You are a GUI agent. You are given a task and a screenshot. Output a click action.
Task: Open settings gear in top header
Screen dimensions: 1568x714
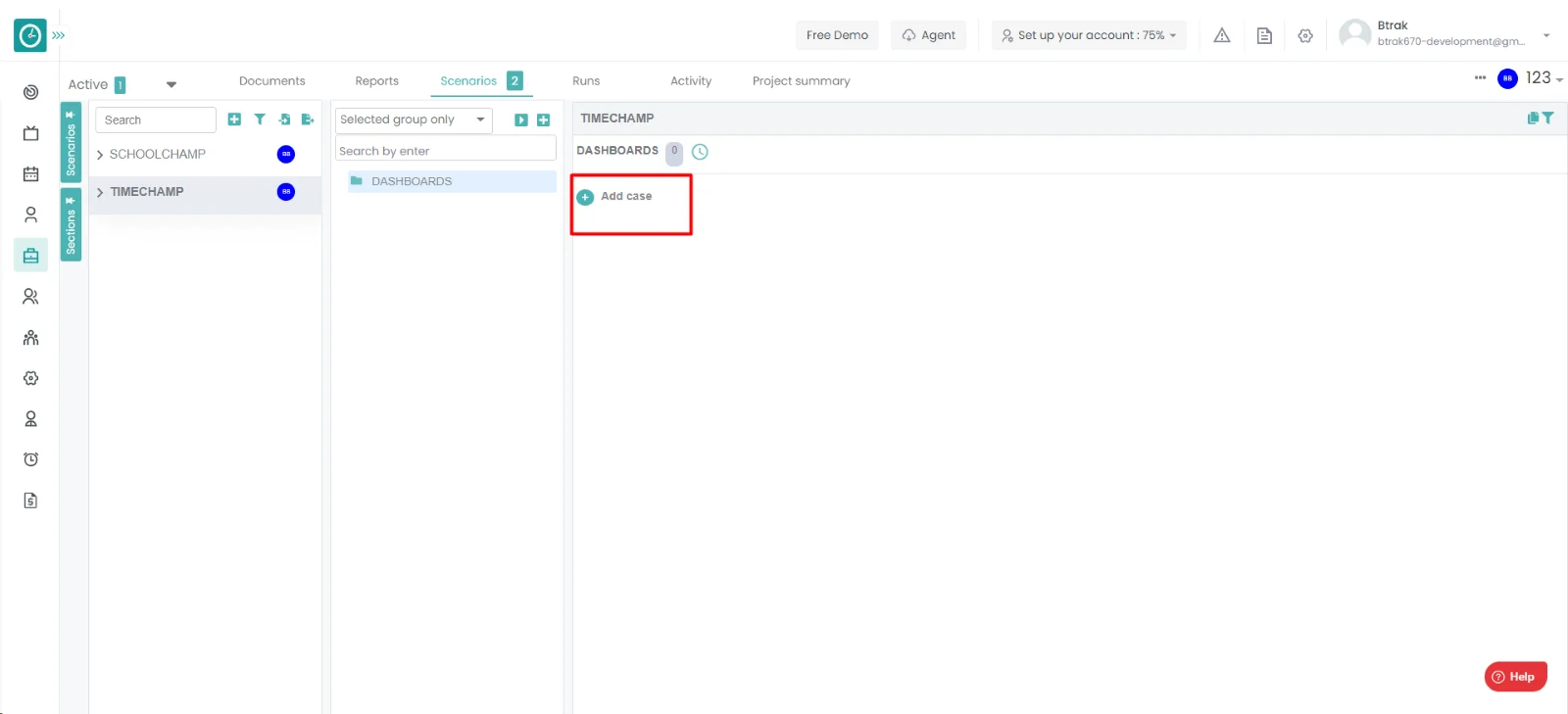(x=1305, y=35)
